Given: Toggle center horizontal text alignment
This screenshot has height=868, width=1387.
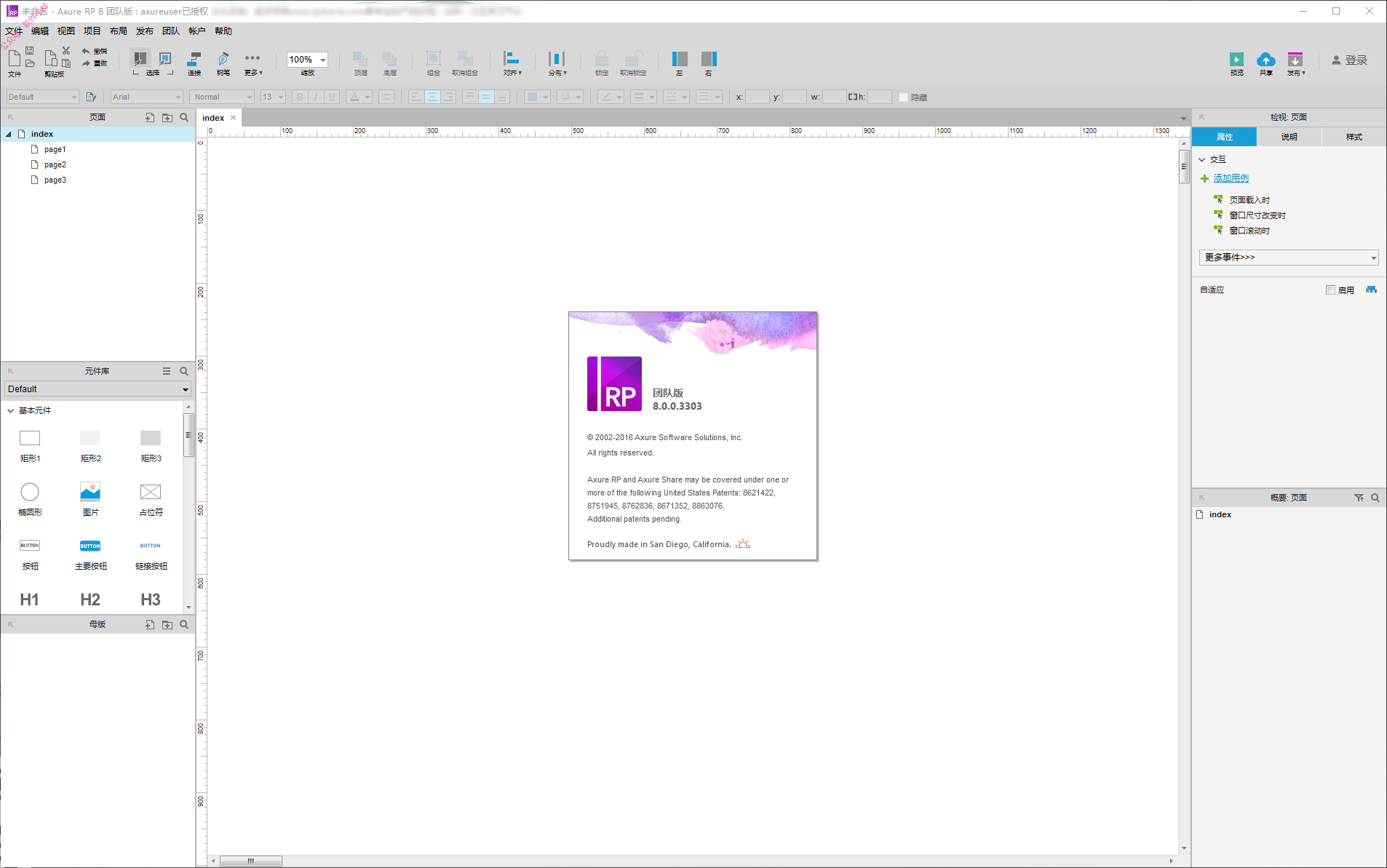Looking at the screenshot, I should click(432, 97).
